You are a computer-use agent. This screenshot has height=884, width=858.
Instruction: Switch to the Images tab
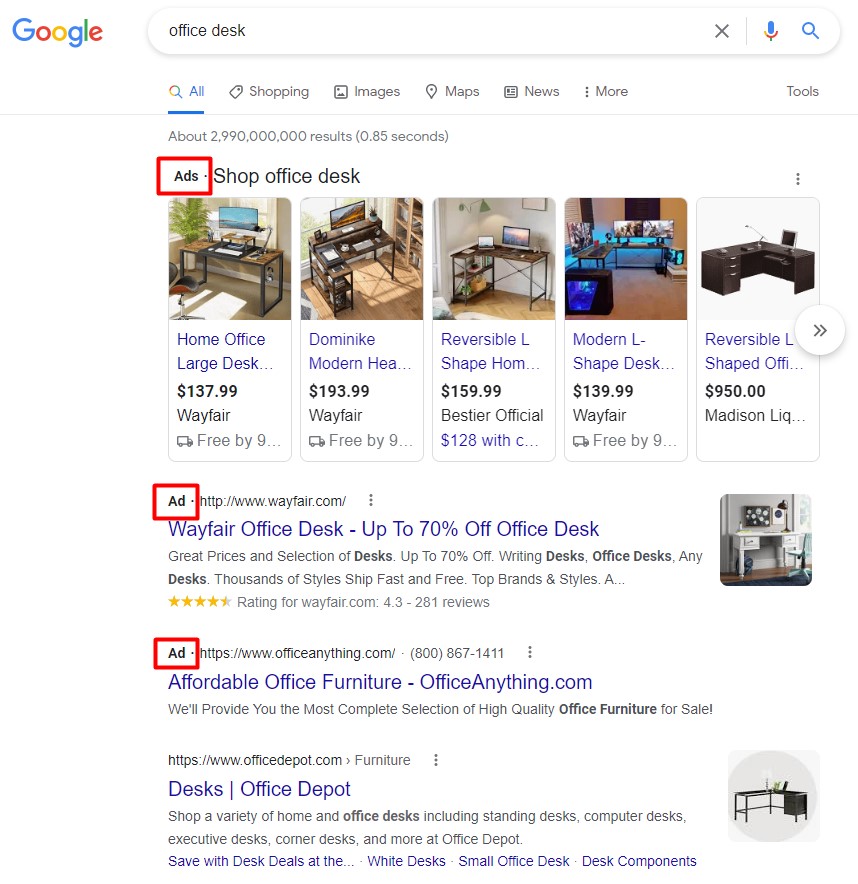367,91
